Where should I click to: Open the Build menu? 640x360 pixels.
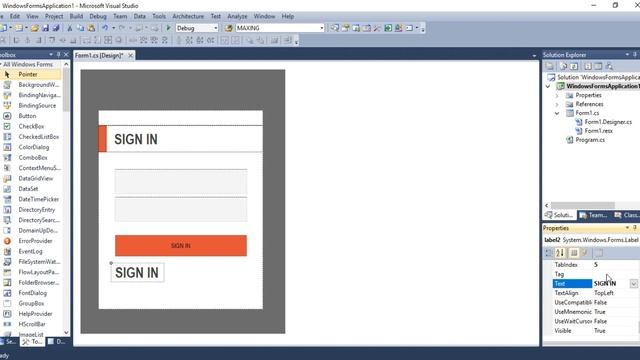(x=76, y=16)
